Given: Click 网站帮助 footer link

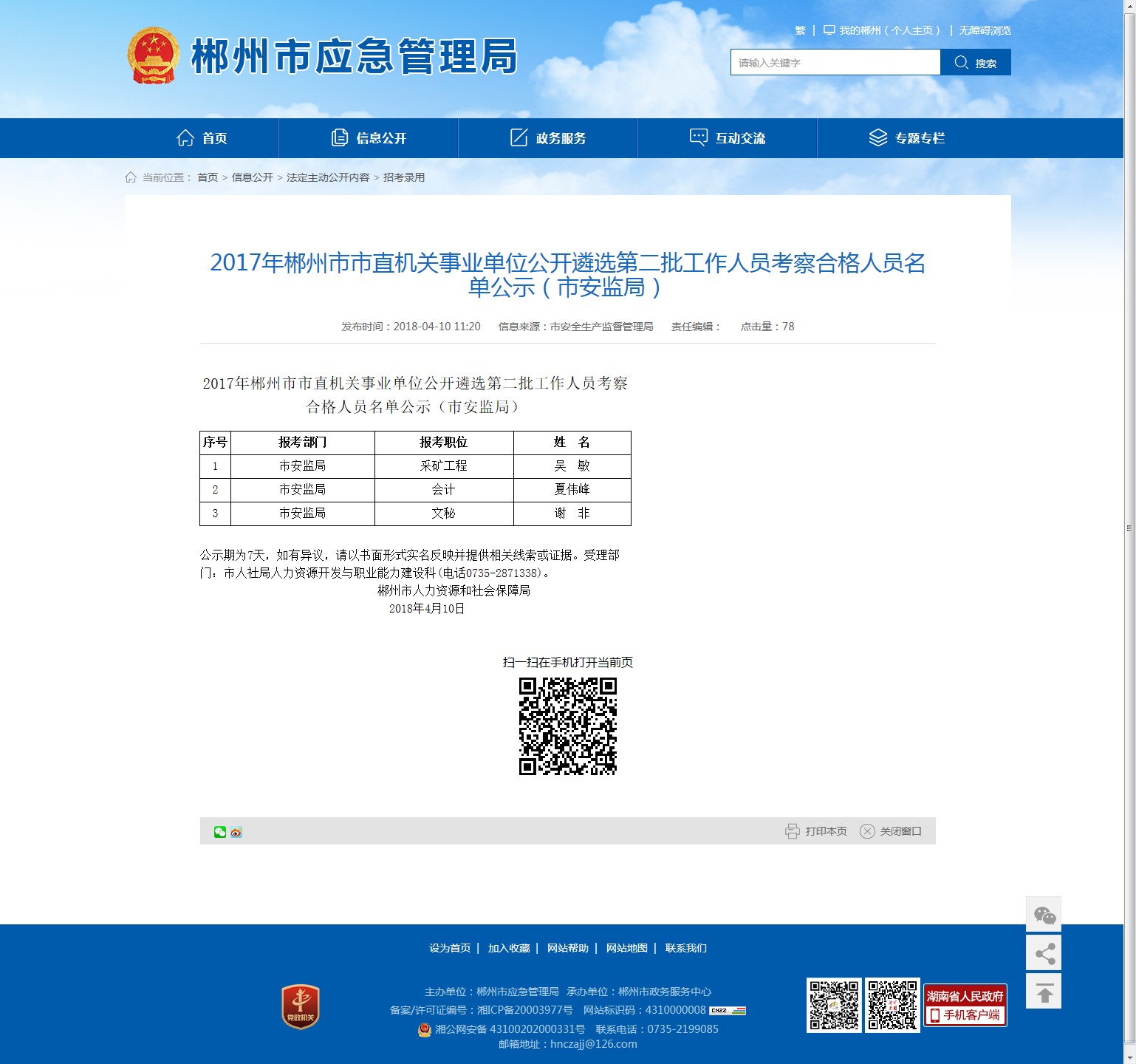Looking at the screenshot, I should click(568, 948).
